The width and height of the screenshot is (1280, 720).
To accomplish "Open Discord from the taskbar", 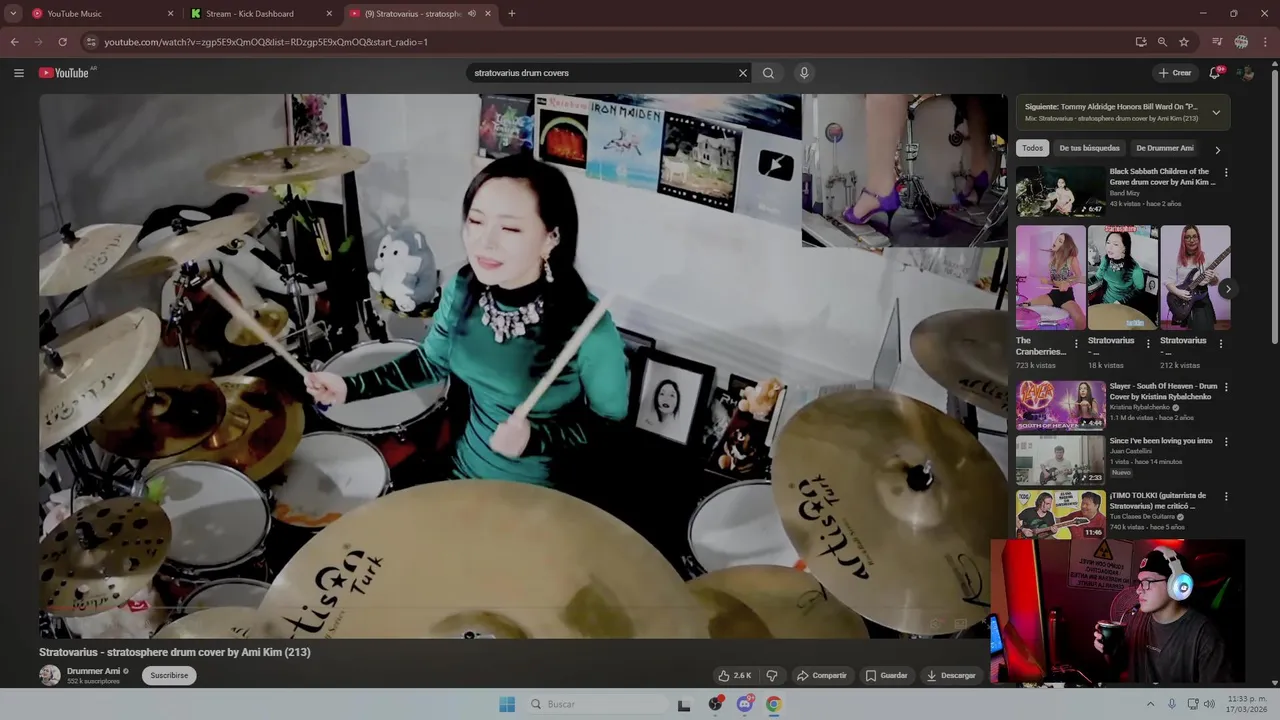I will tap(745, 704).
